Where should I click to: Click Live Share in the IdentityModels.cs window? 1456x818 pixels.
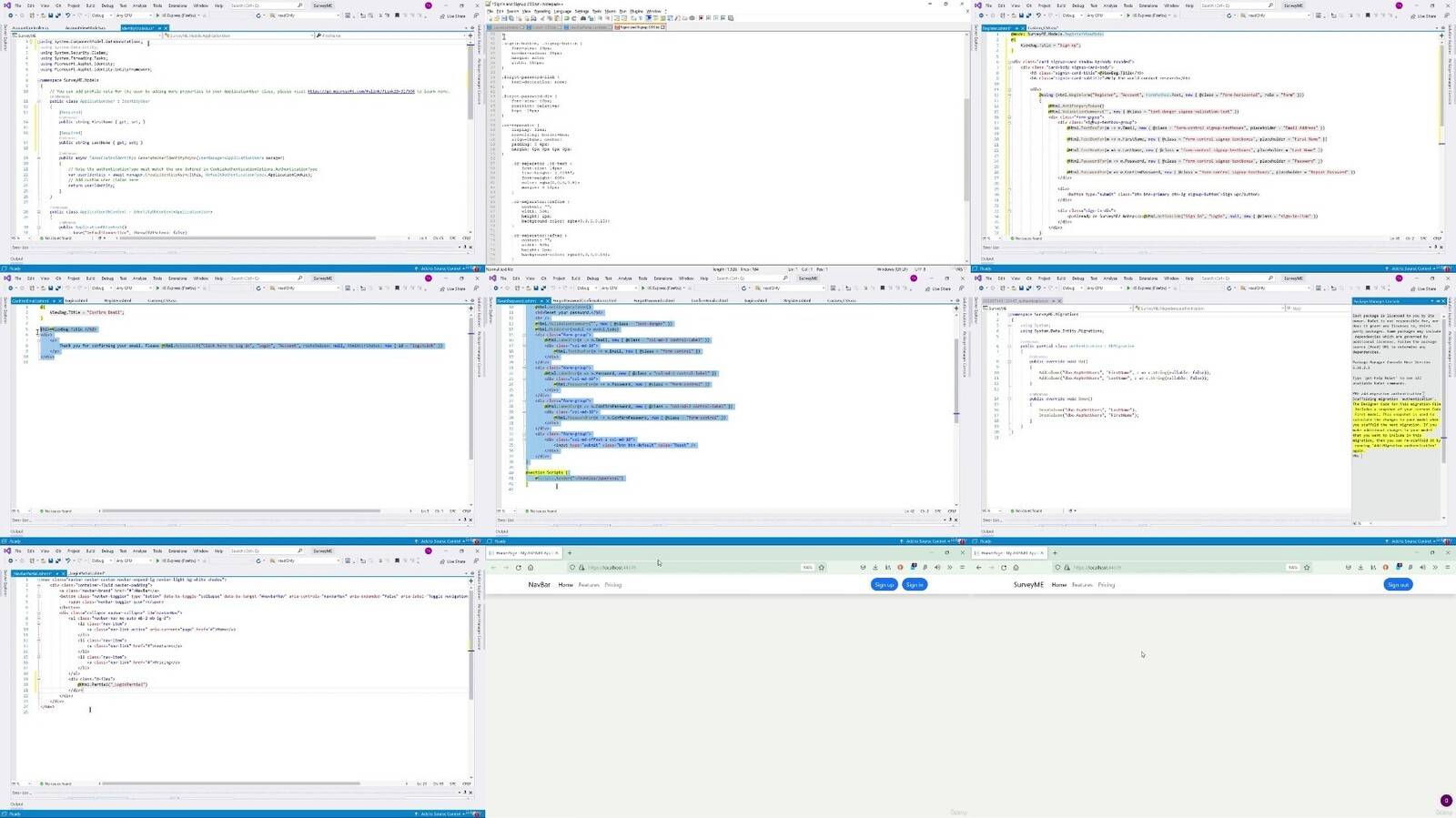[x=453, y=15]
